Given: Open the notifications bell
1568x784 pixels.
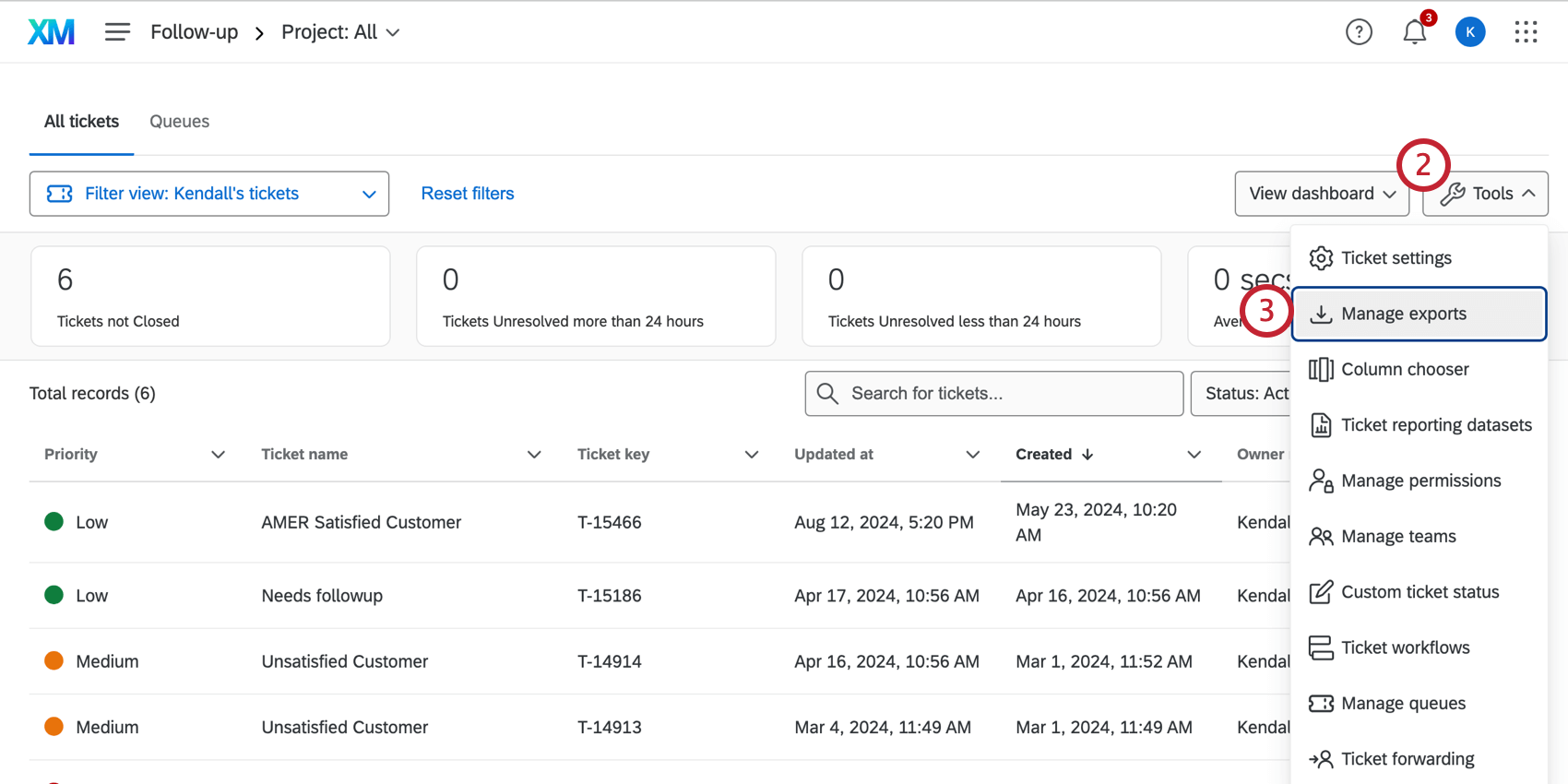Looking at the screenshot, I should [1414, 32].
